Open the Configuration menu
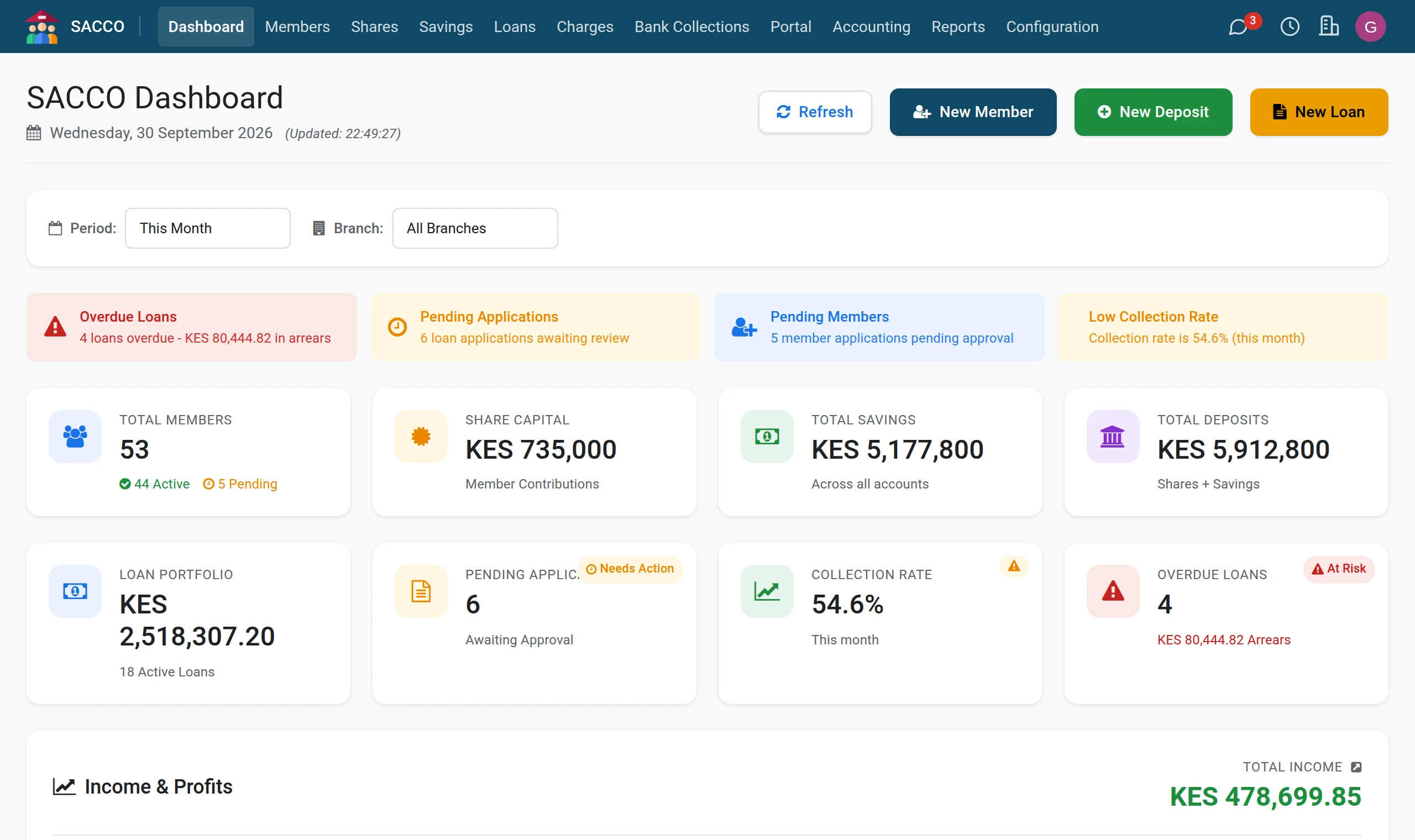 [1052, 27]
